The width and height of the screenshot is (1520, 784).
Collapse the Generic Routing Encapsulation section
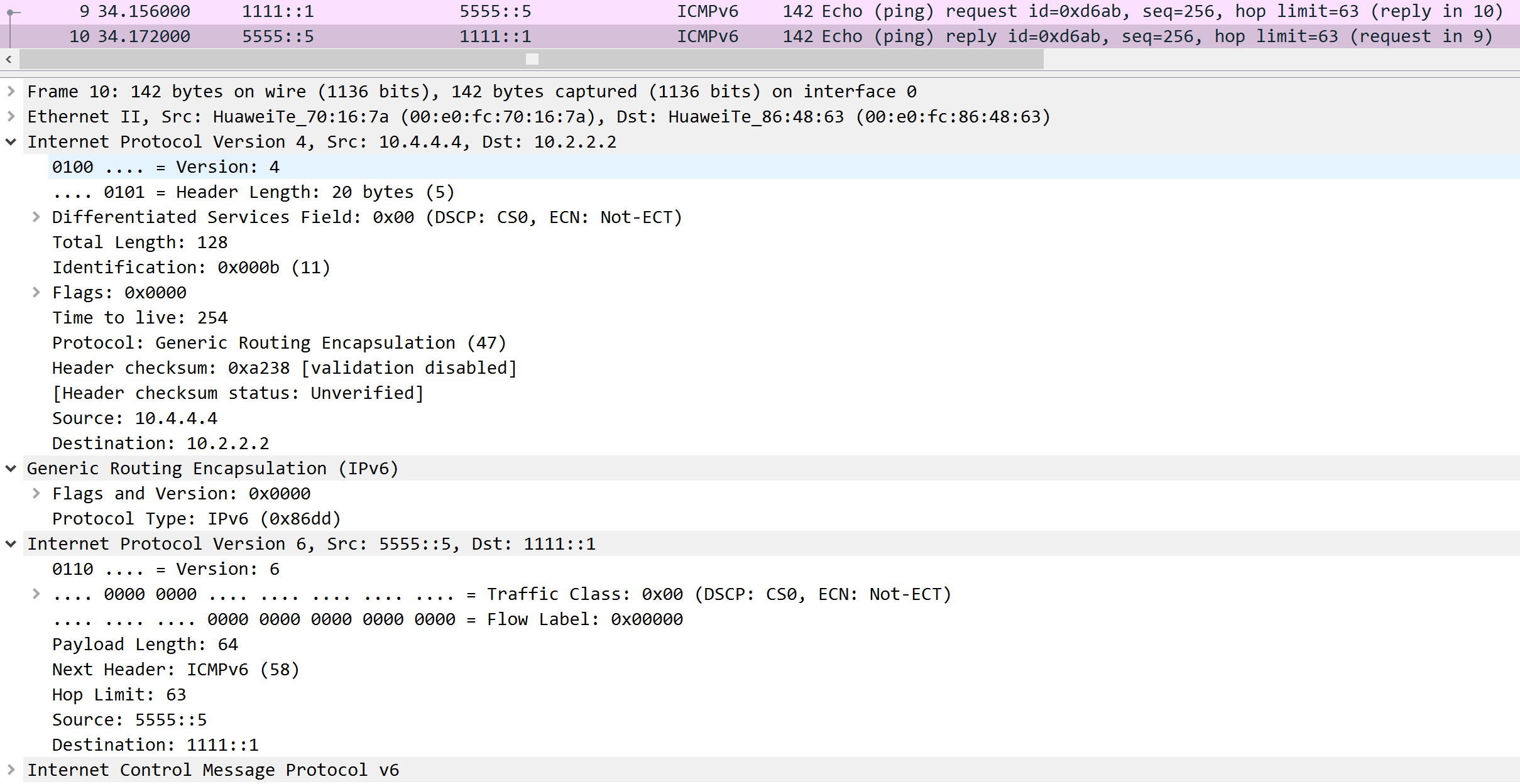click(x=11, y=469)
